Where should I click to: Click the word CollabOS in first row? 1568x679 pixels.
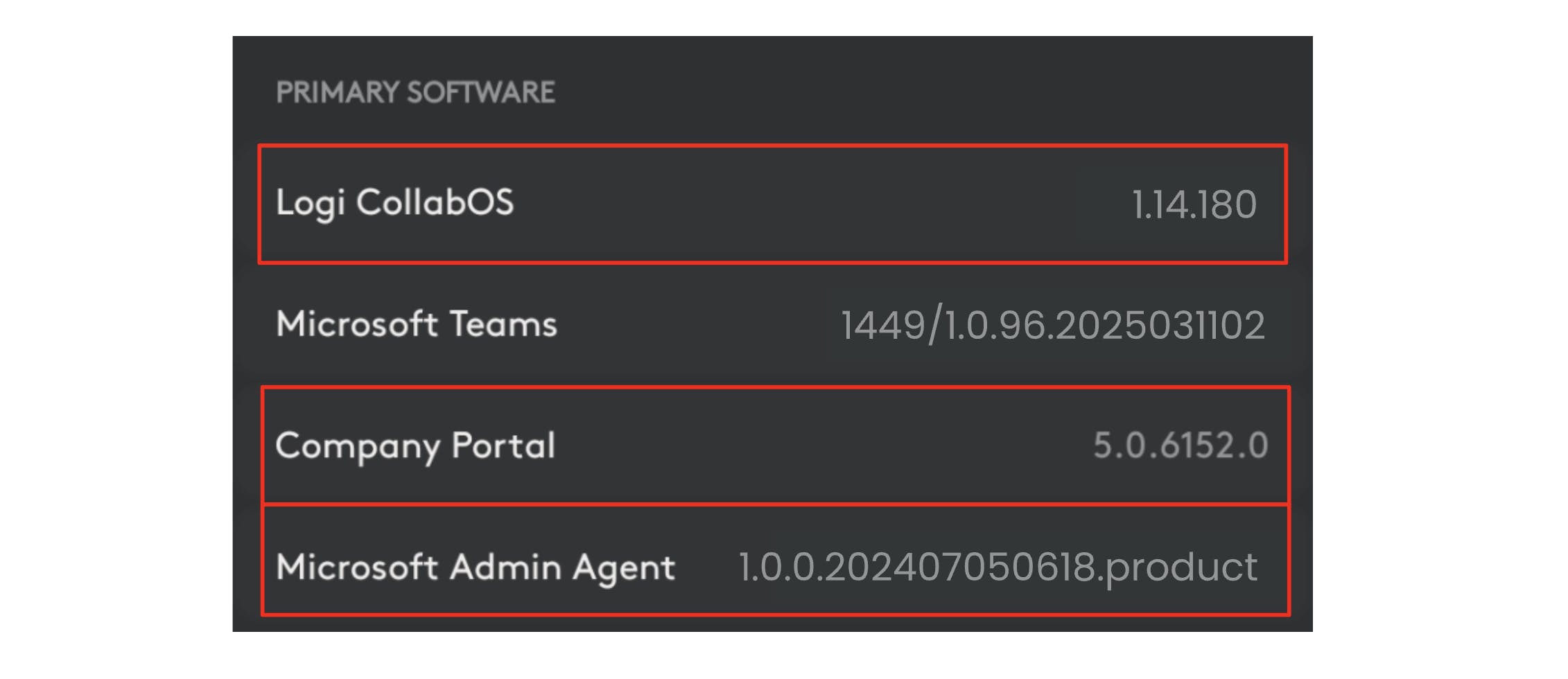435,203
